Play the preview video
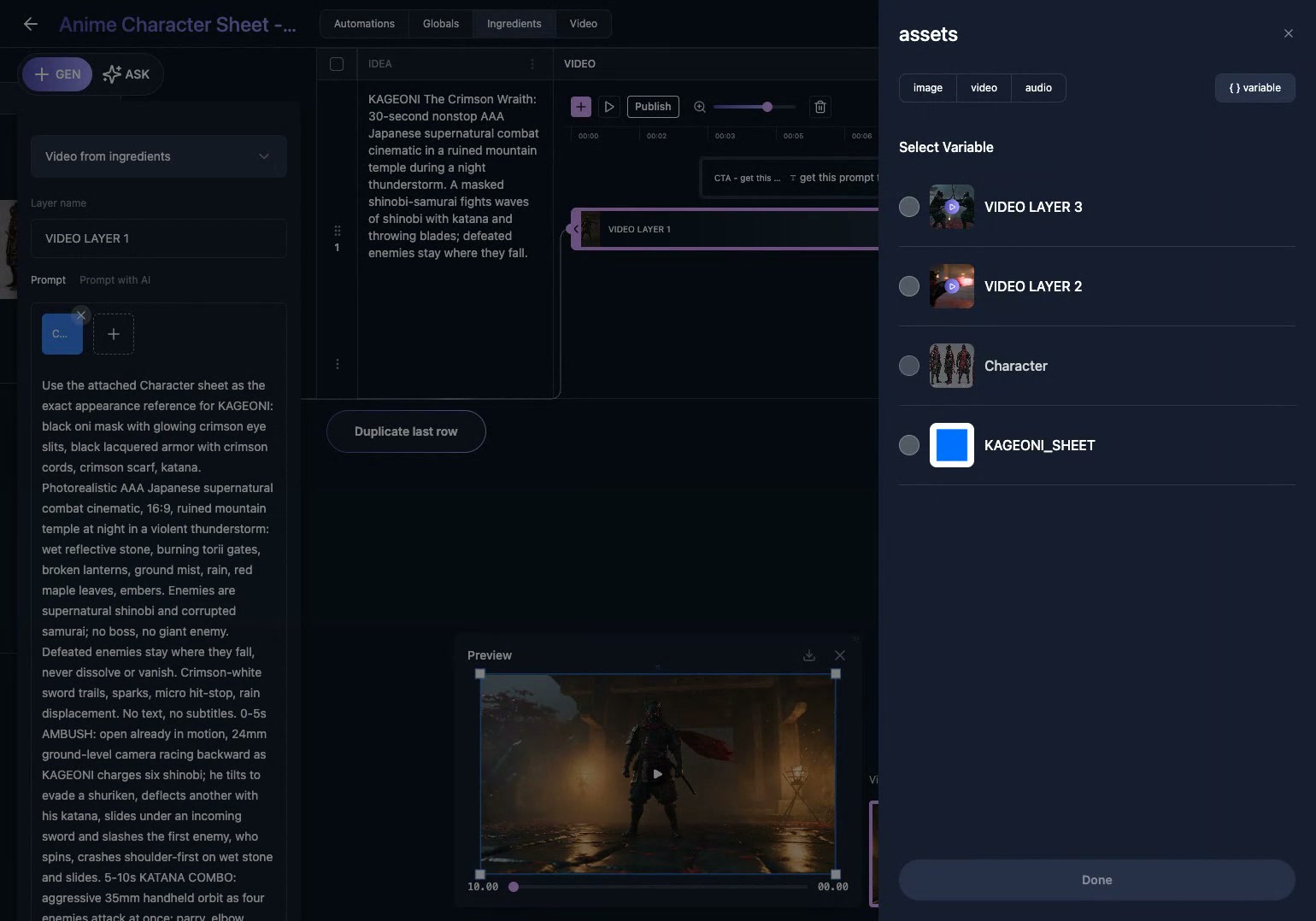The height and width of the screenshot is (921, 1316). click(x=657, y=774)
